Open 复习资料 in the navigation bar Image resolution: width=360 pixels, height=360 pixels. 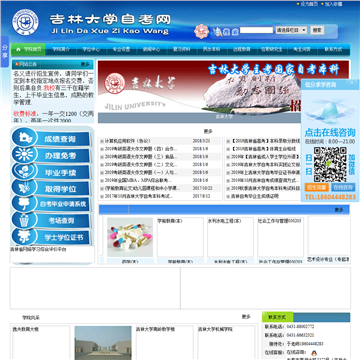pyautogui.click(x=181, y=49)
